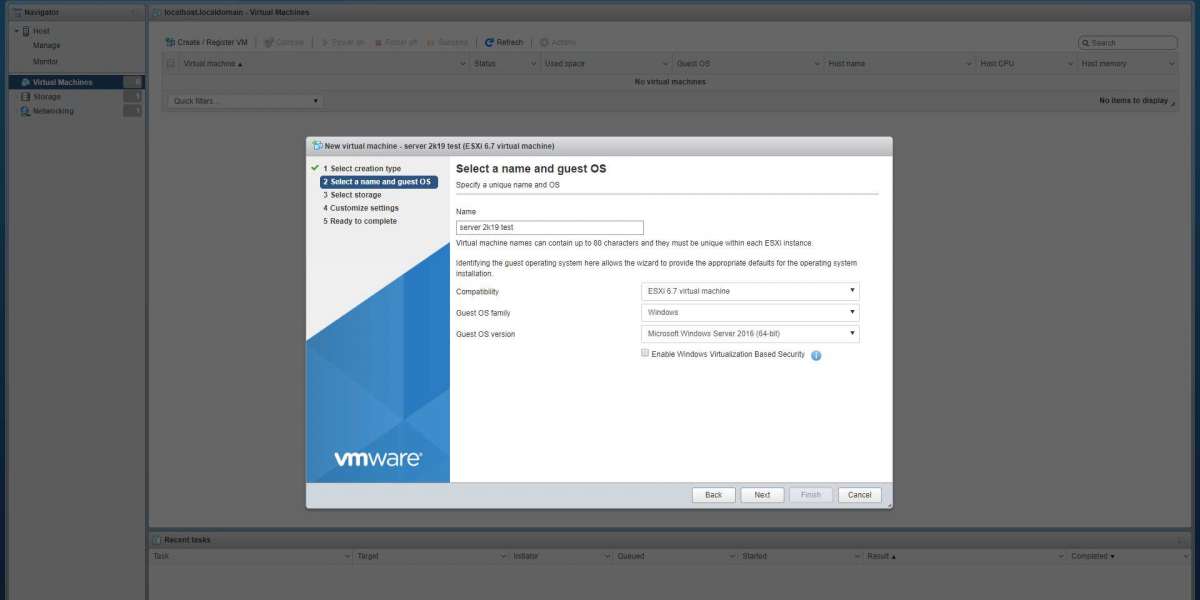
Task: Go back using the Back button
Action: coord(713,495)
